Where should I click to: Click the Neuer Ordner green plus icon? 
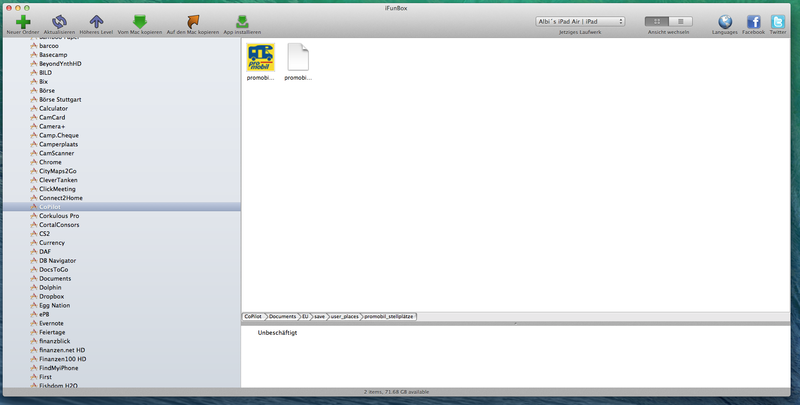tap(23, 21)
